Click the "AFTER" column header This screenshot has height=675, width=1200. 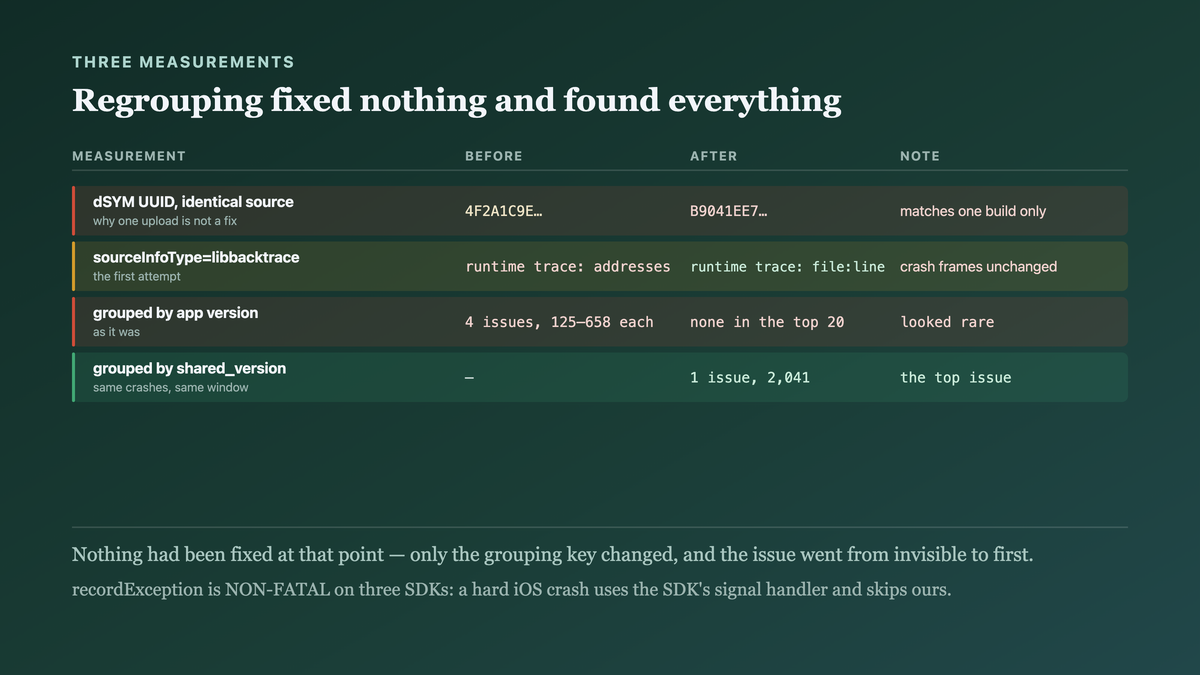click(714, 156)
